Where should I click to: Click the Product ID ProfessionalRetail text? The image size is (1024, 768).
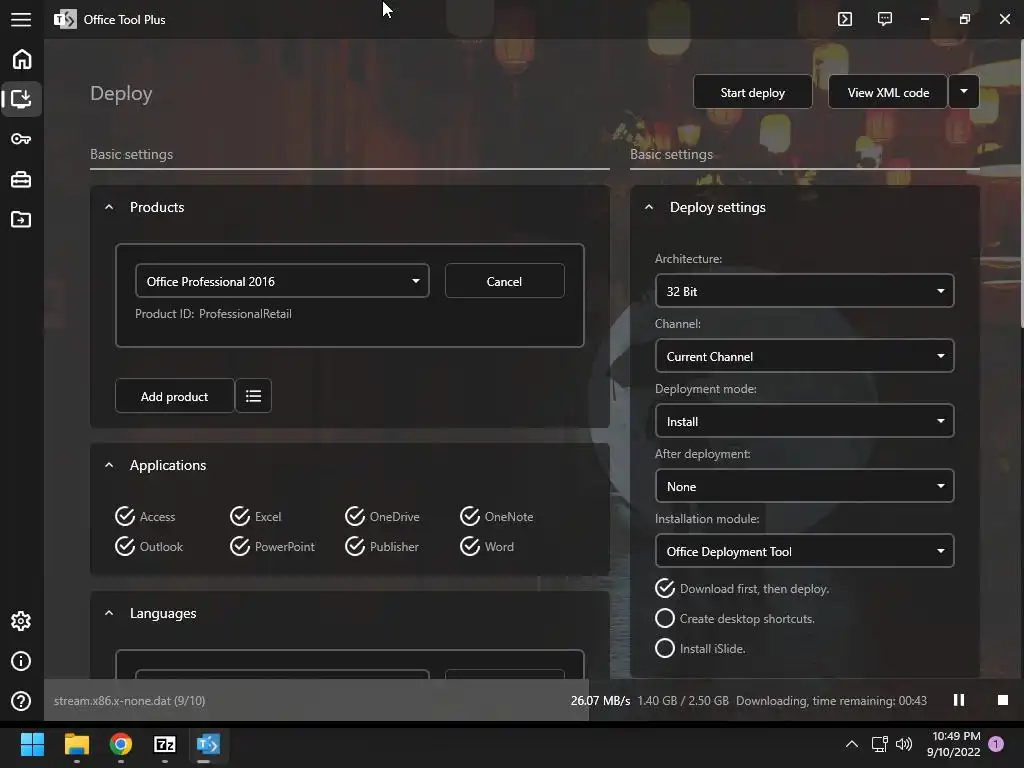[213, 313]
